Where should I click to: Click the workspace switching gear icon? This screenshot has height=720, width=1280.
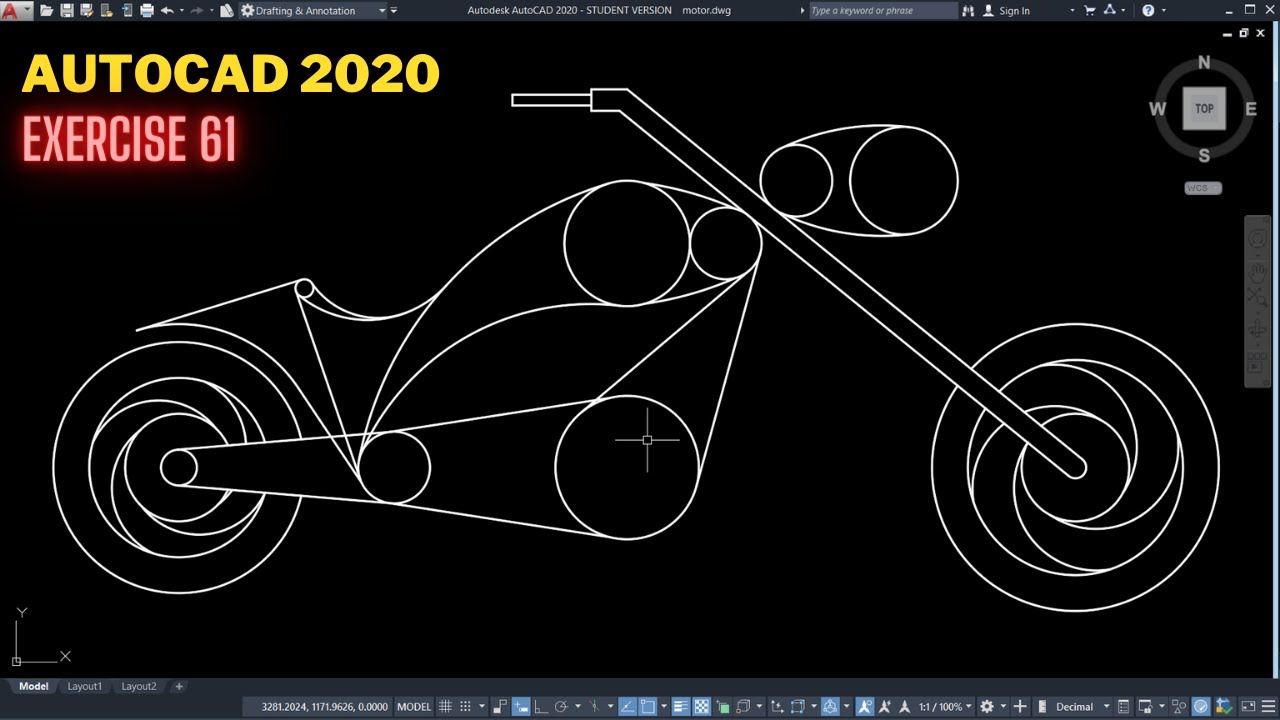point(987,707)
